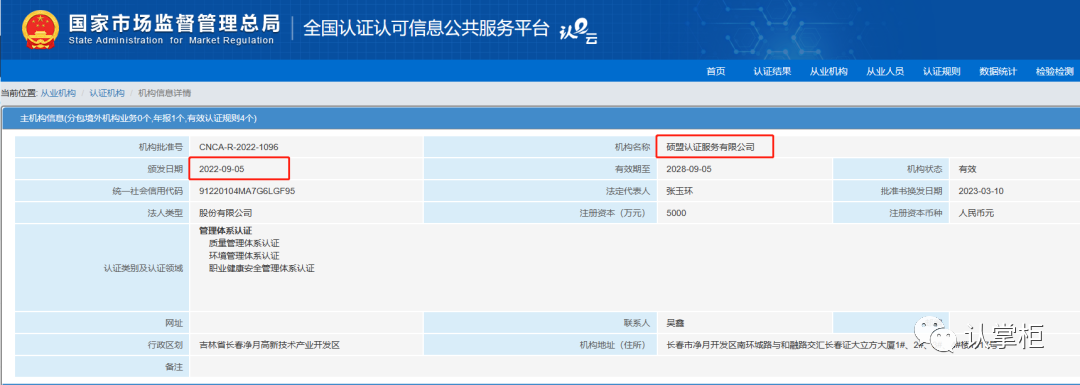Click the 管理体系认证 heading
Image resolution: width=1080 pixels, height=385 pixels.
point(225,231)
